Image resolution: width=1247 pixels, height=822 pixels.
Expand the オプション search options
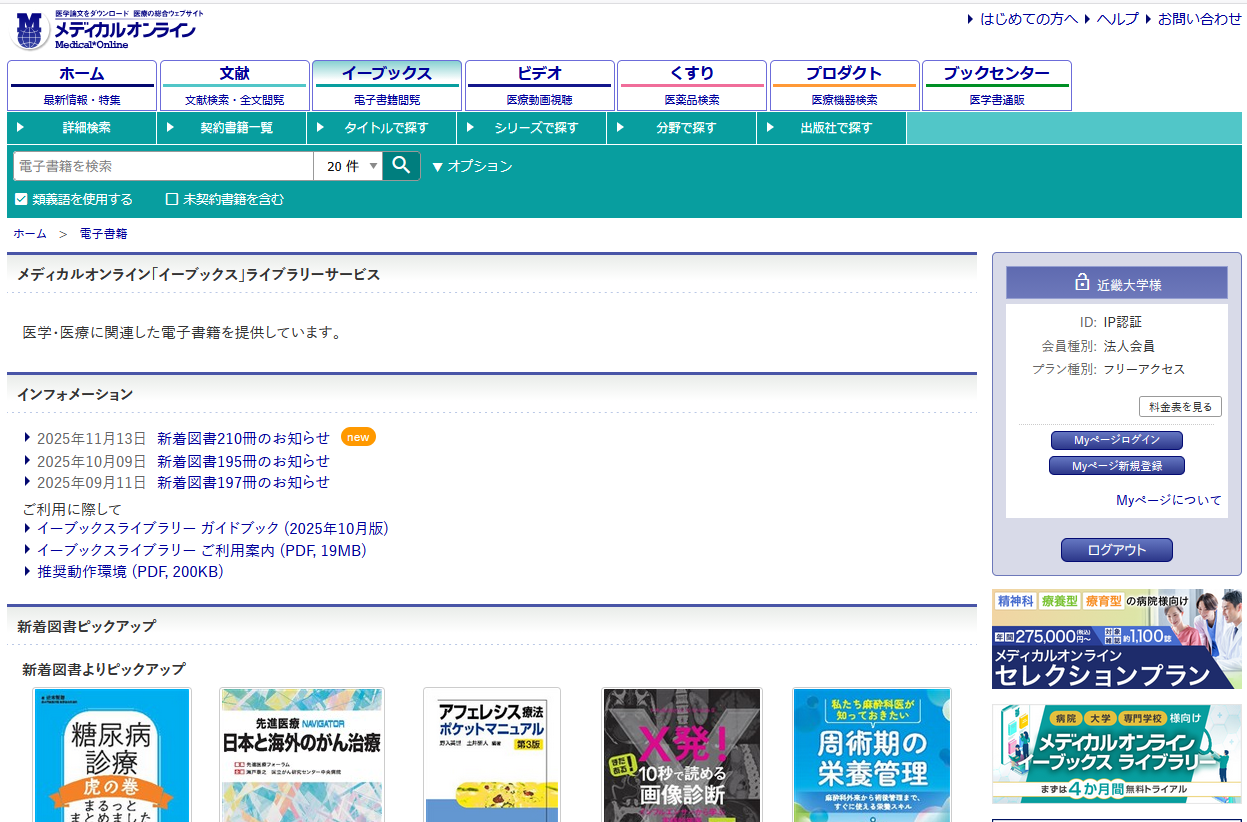pos(472,166)
